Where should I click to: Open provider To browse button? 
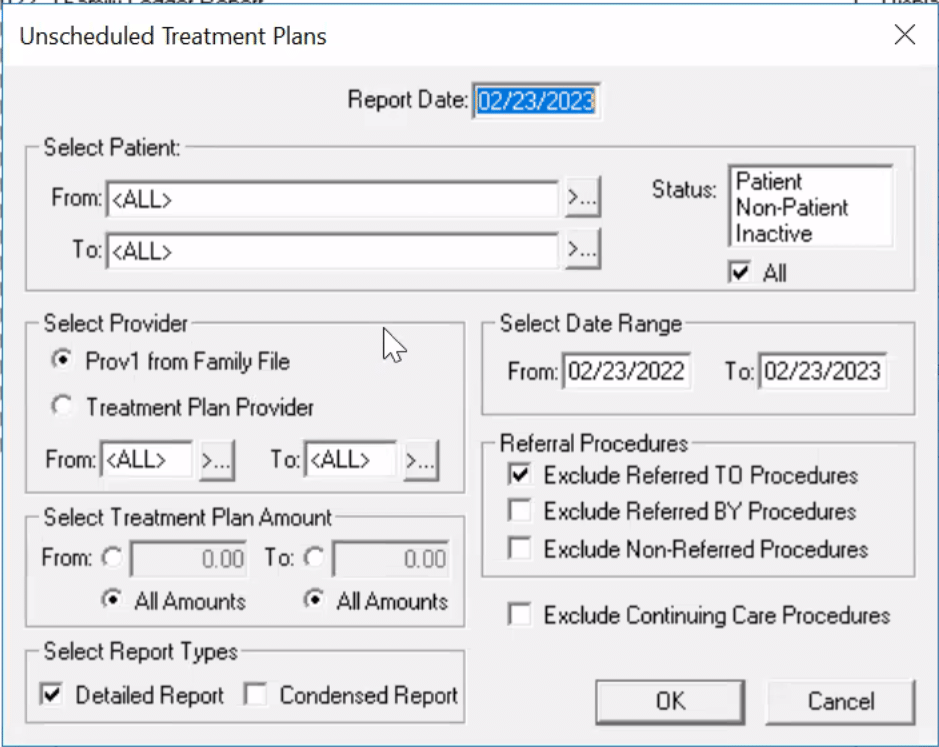click(421, 461)
